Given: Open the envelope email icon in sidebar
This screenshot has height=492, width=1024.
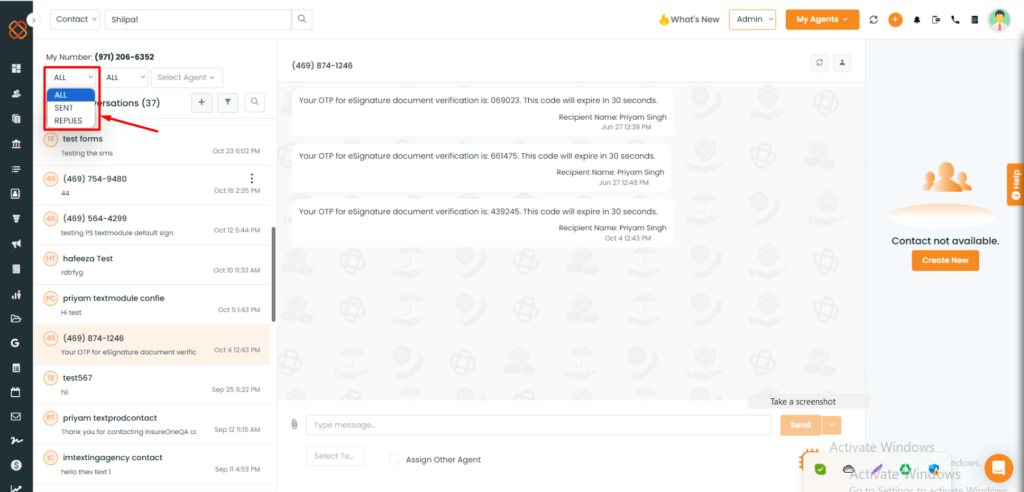Looking at the screenshot, I should (16, 416).
